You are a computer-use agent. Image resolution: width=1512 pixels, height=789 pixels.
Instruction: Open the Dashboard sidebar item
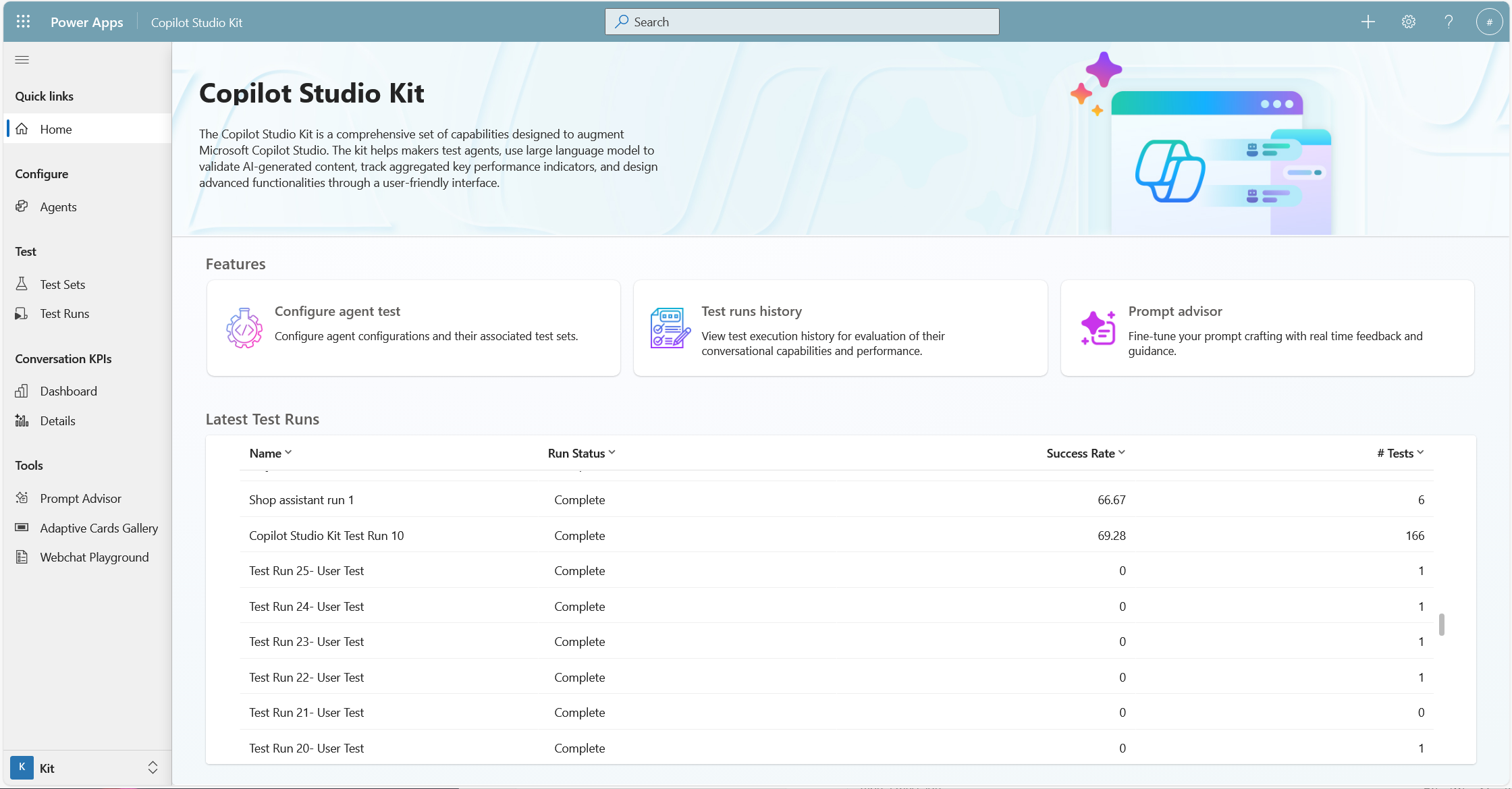click(68, 391)
